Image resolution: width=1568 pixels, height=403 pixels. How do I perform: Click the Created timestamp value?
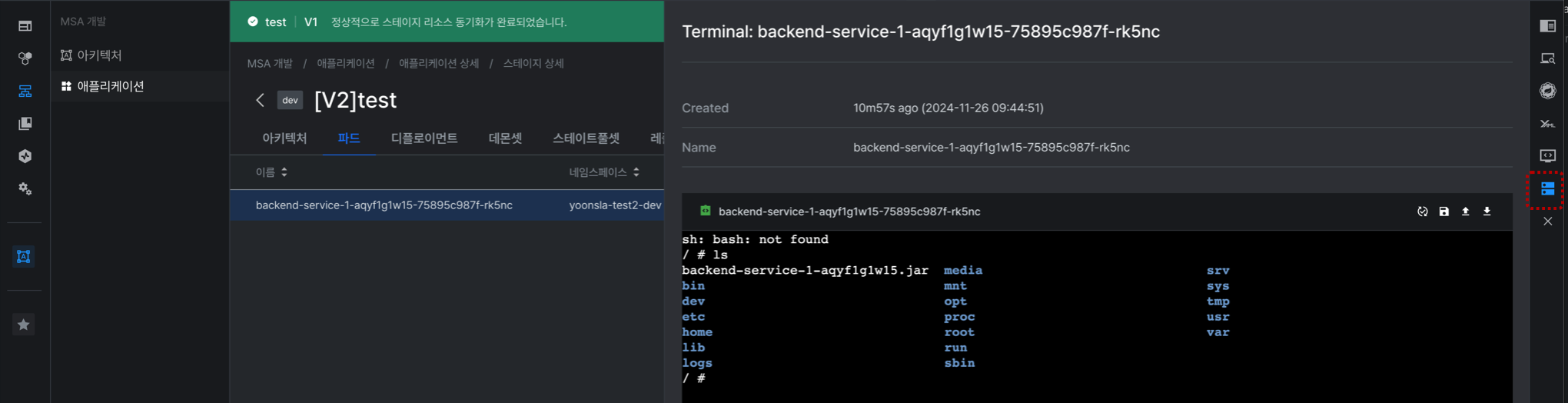(x=948, y=108)
